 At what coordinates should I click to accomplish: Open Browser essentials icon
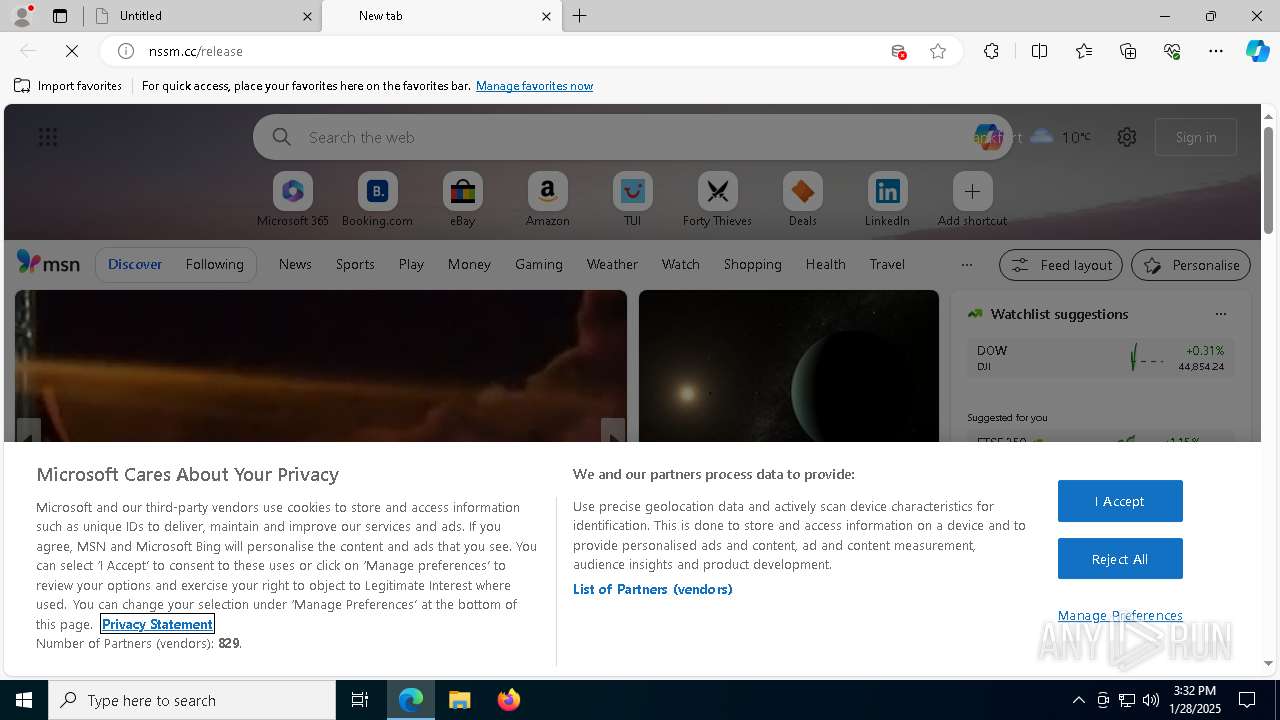(1172, 51)
